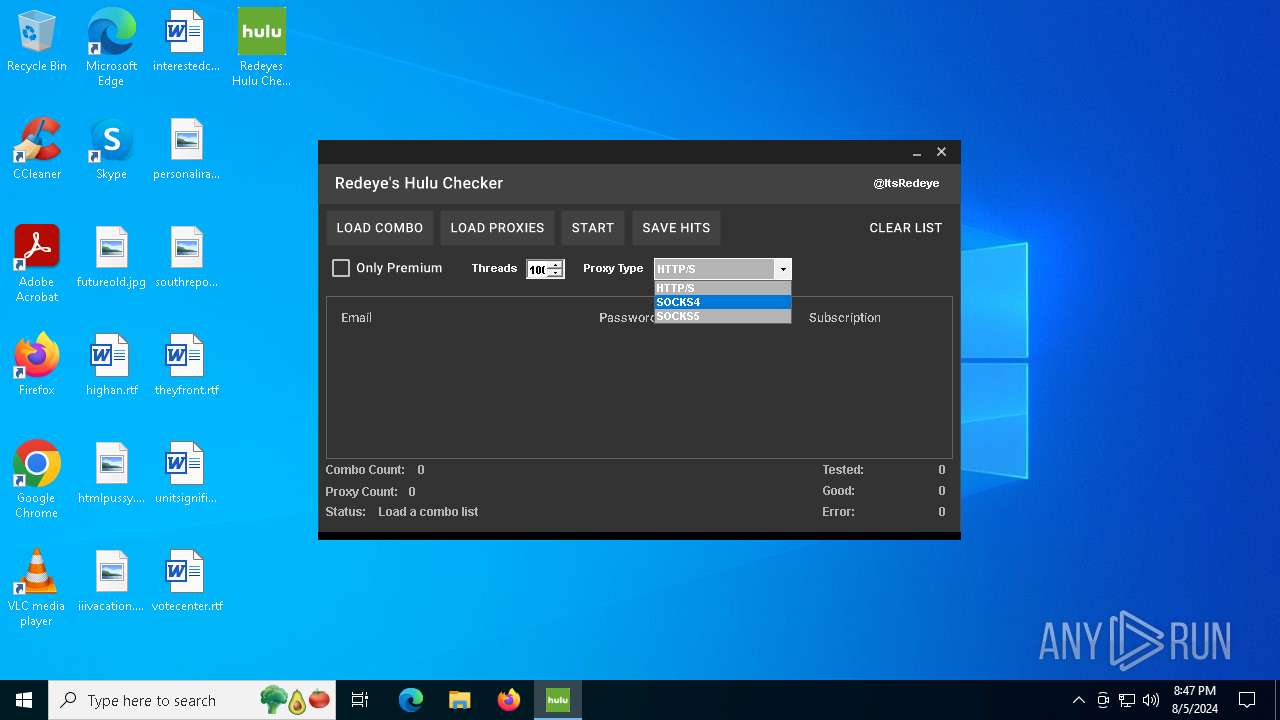Select the southrepo... image file
Image resolution: width=1280 pixels, height=720 pixels.
click(186, 258)
